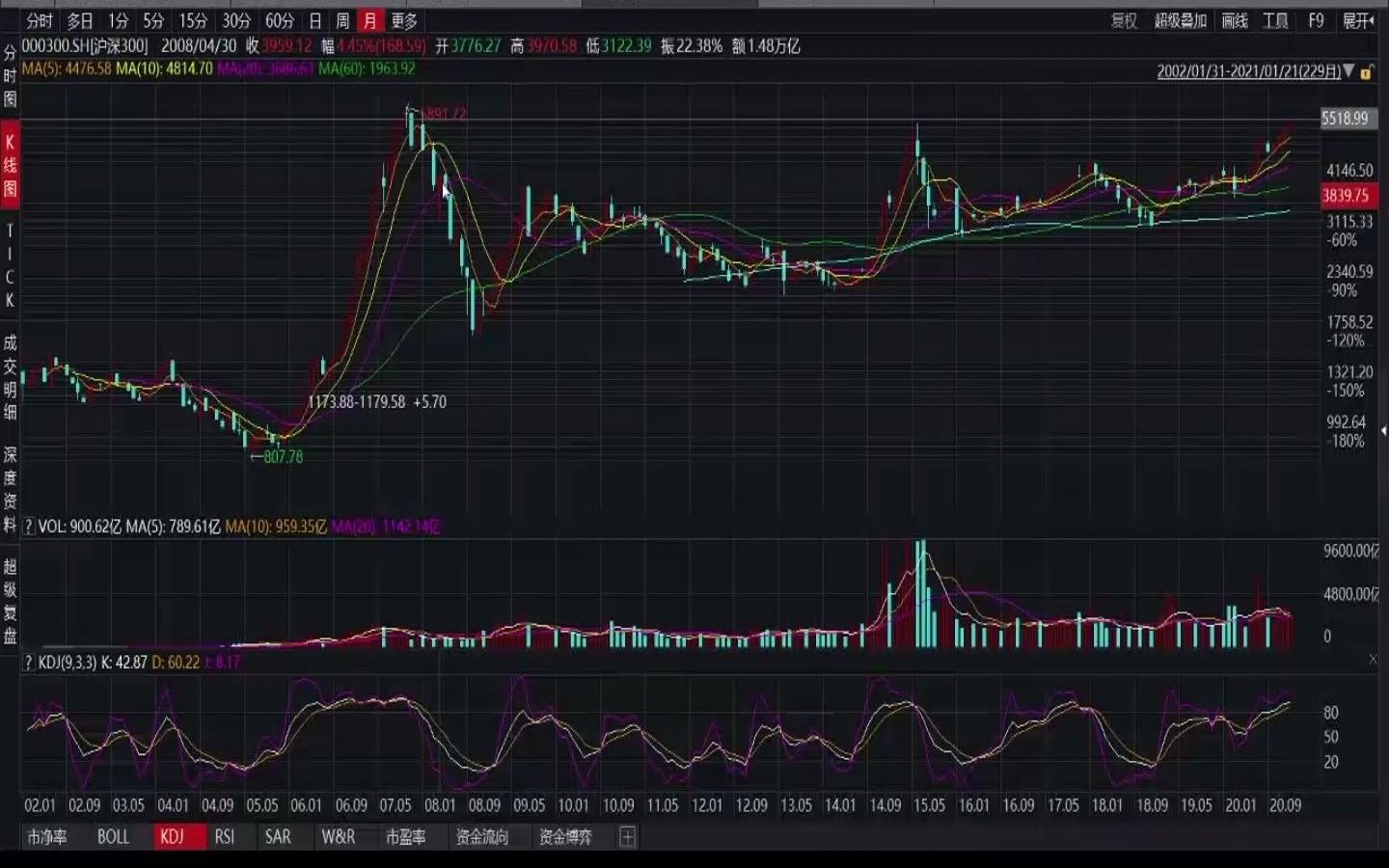This screenshot has width=1389, height=868.
Task: Click the MA(60): 1963.92 legend
Action: tap(367, 69)
